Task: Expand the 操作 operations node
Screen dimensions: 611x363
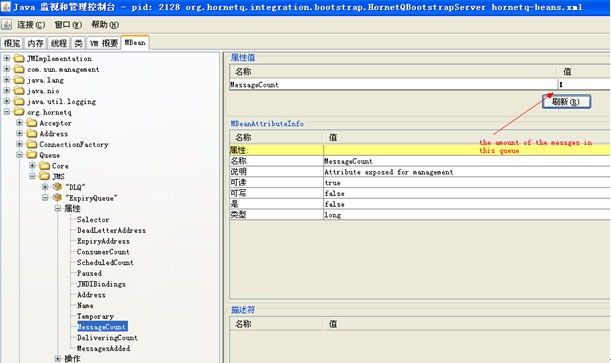Action: 58,358
